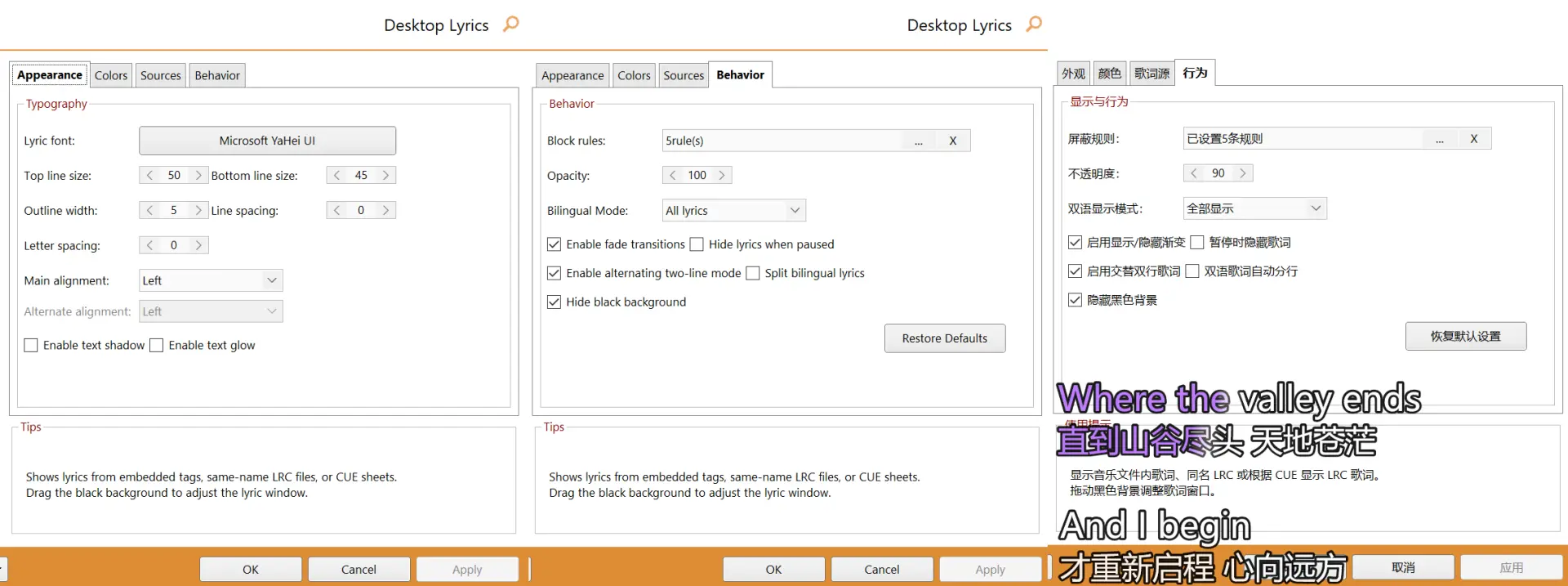This screenshot has width=1568, height=586.
Task: Switch to Colors tab in left window
Action: (x=111, y=75)
